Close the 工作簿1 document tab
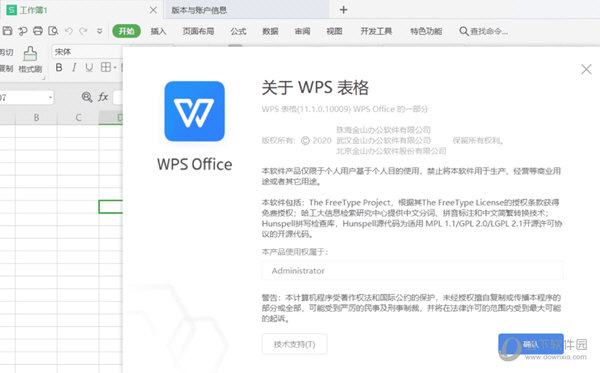This screenshot has width=600, height=373. click(153, 10)
